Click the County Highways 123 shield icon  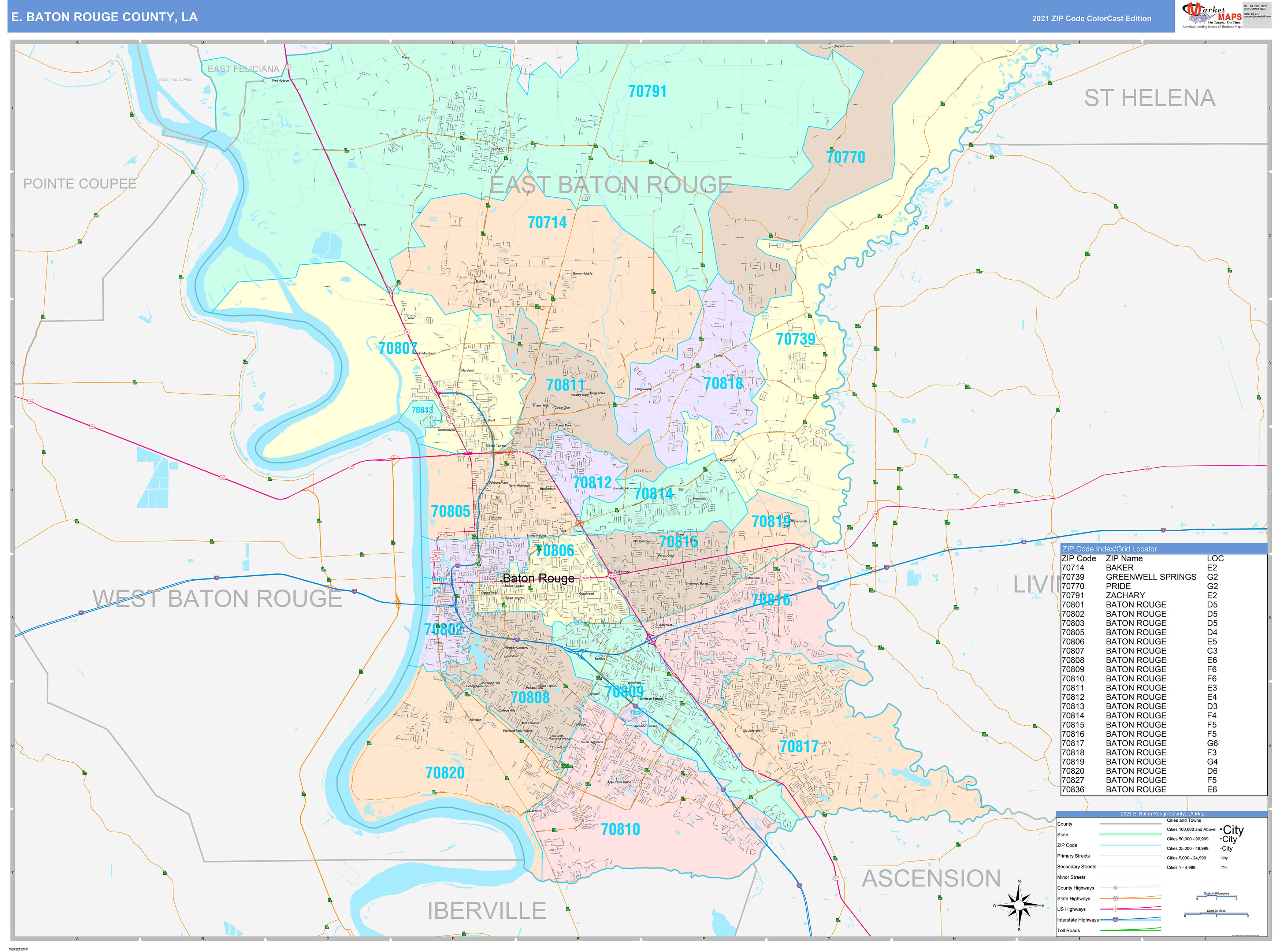(1115, 888)
